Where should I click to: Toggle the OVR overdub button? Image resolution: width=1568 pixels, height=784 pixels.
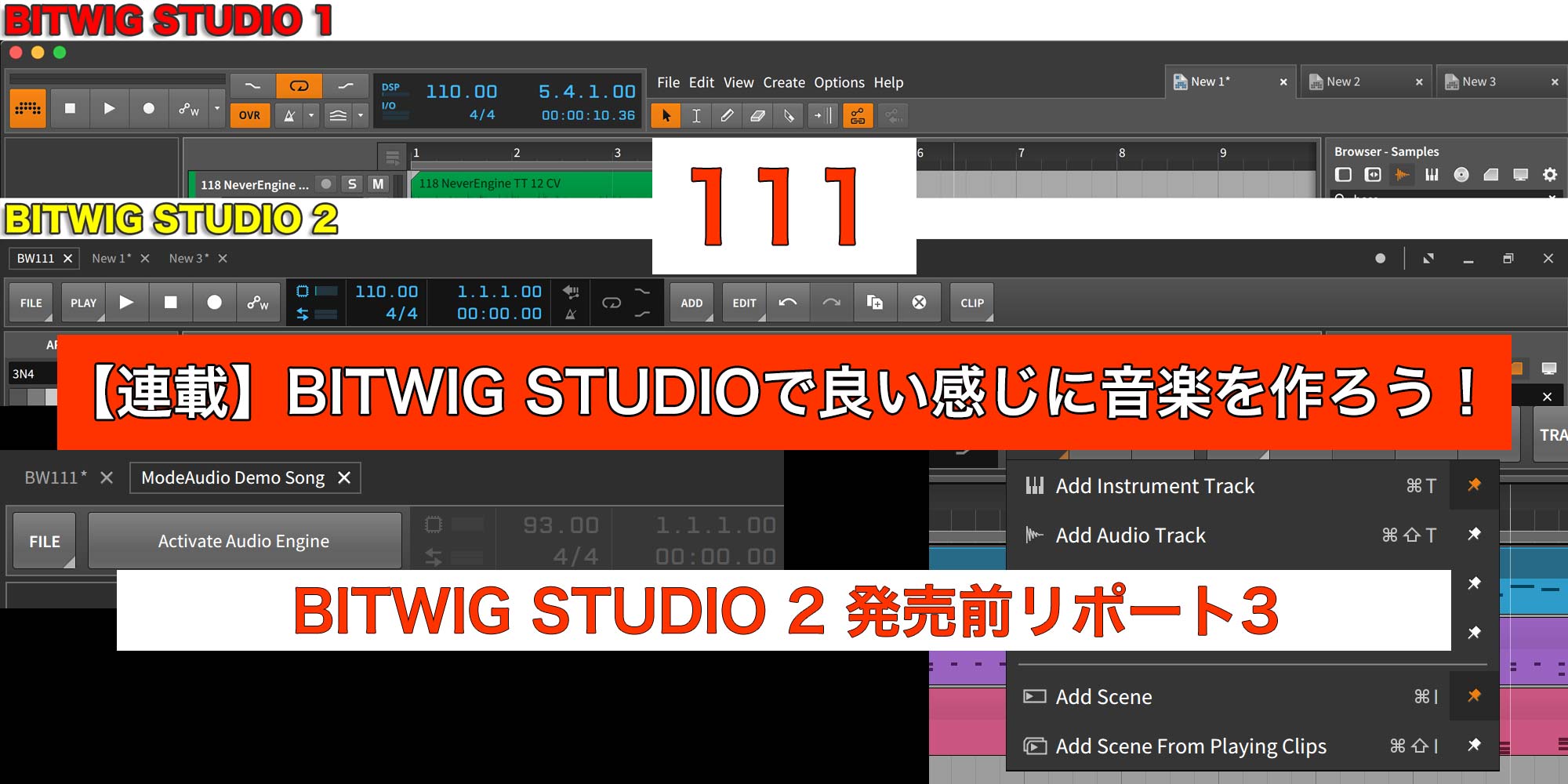point(249,115)
